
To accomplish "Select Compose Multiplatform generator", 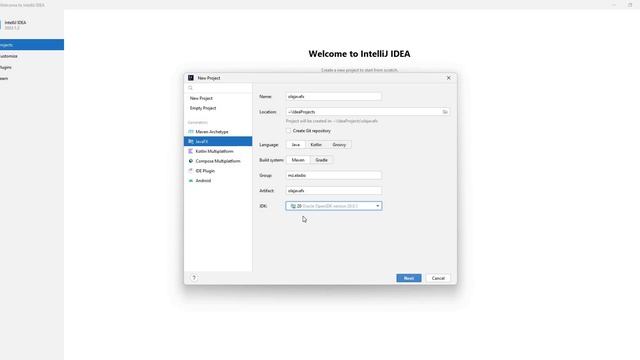I will (x=218, y=161).
